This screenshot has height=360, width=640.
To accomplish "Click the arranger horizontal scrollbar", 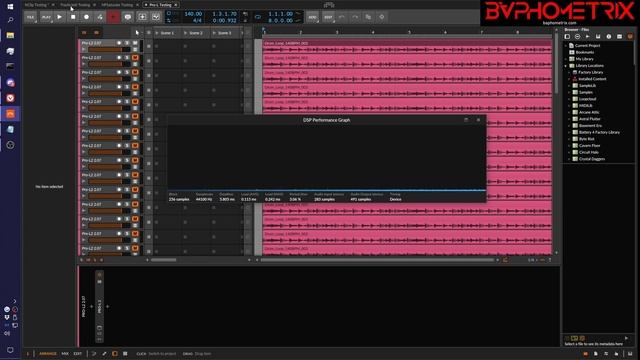I will (377, 260).
